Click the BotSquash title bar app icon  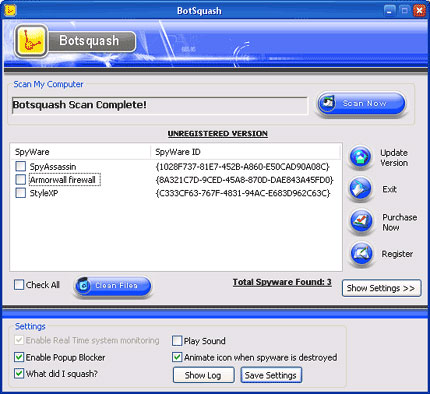pos(10,11)
